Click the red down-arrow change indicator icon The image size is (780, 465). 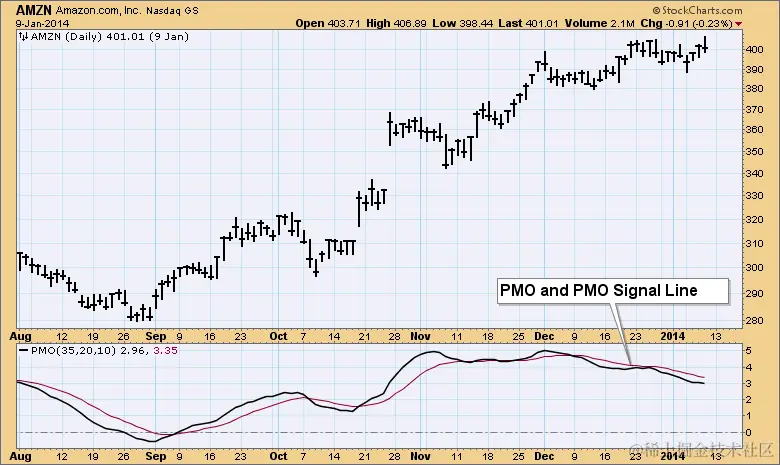tap(738, 24)
